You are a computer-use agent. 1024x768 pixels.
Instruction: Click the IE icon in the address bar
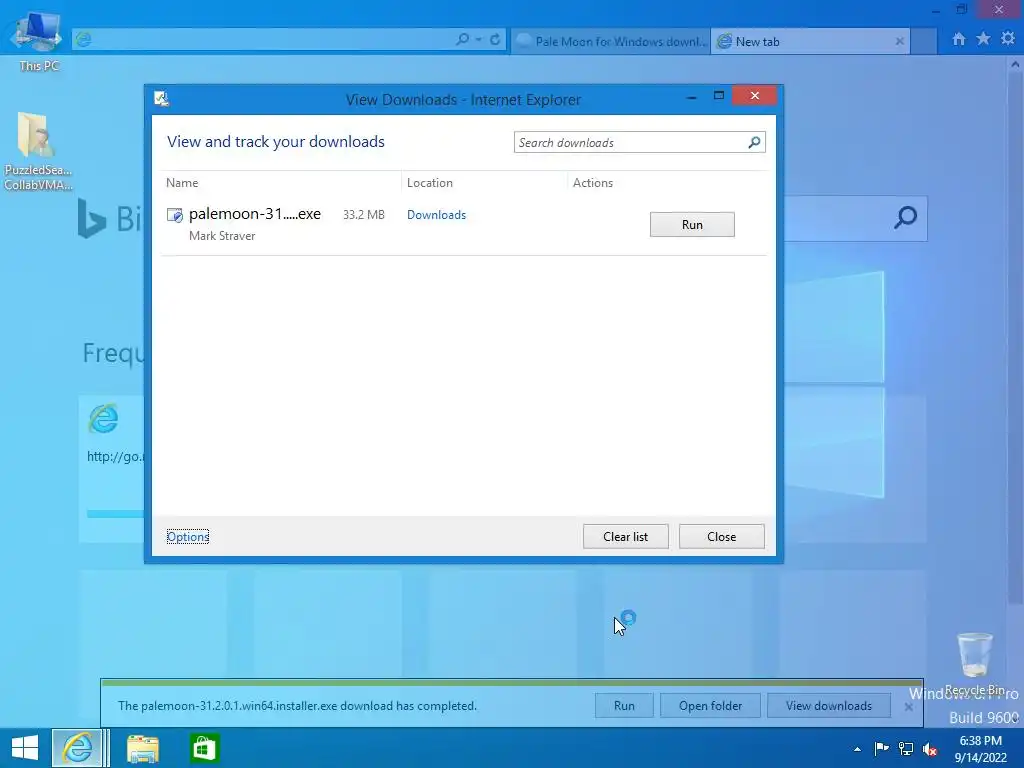(x=83, y=39)
